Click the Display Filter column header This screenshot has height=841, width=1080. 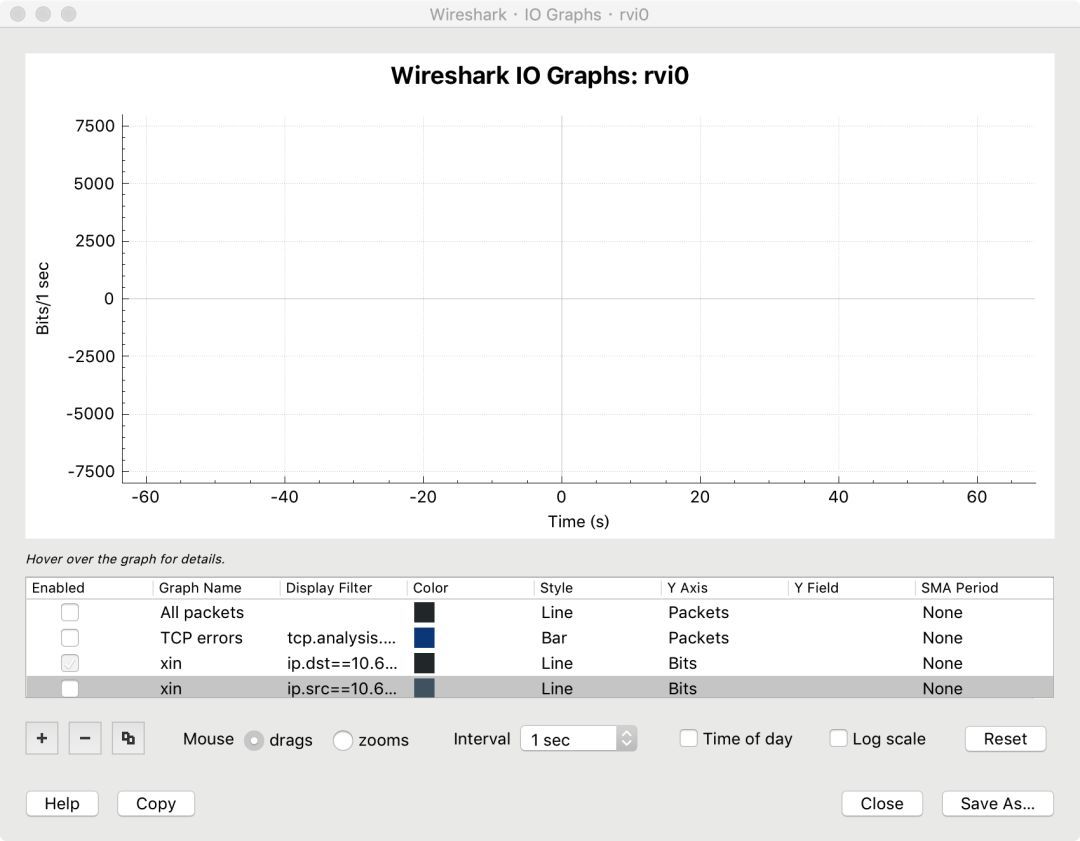[x=329, y=588]
